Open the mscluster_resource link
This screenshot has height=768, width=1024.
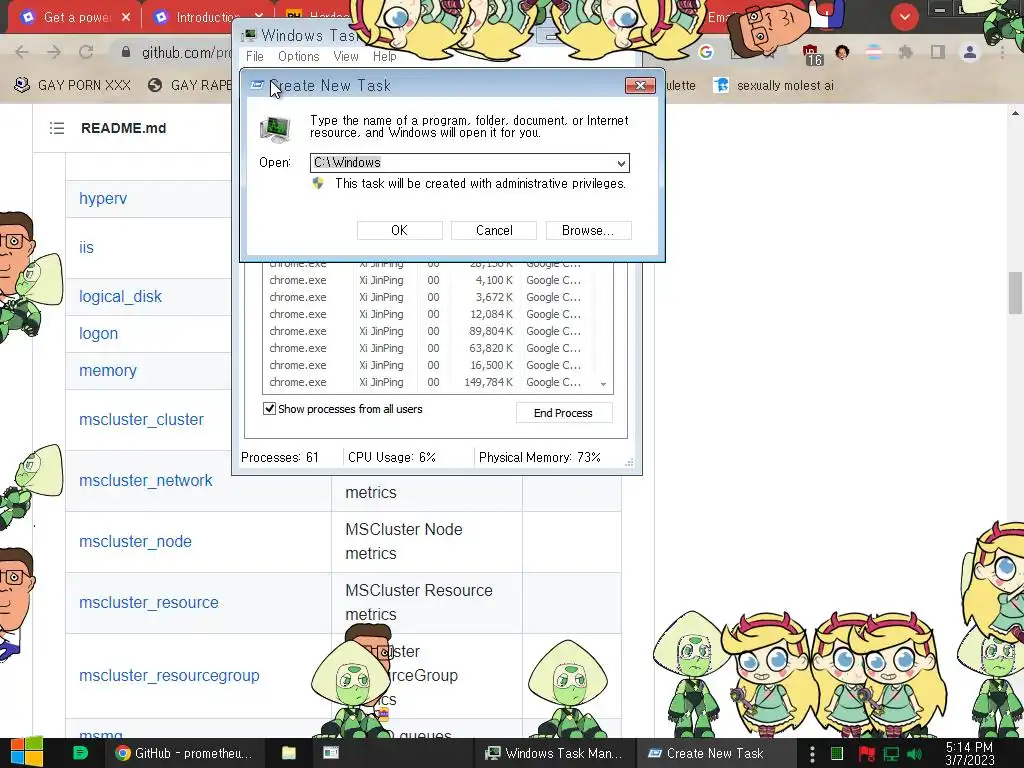pos(149,602)
